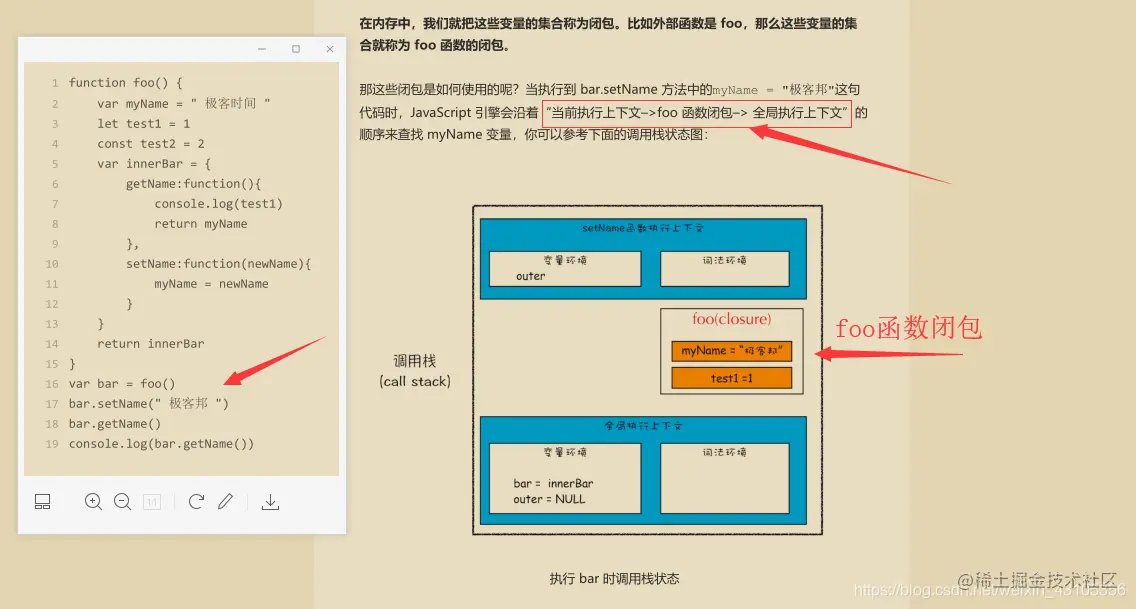Image resolution: width=1136 pixels, height=609 pixels.
Task: Click the display layout icon on toolbar
Action: 42,501
